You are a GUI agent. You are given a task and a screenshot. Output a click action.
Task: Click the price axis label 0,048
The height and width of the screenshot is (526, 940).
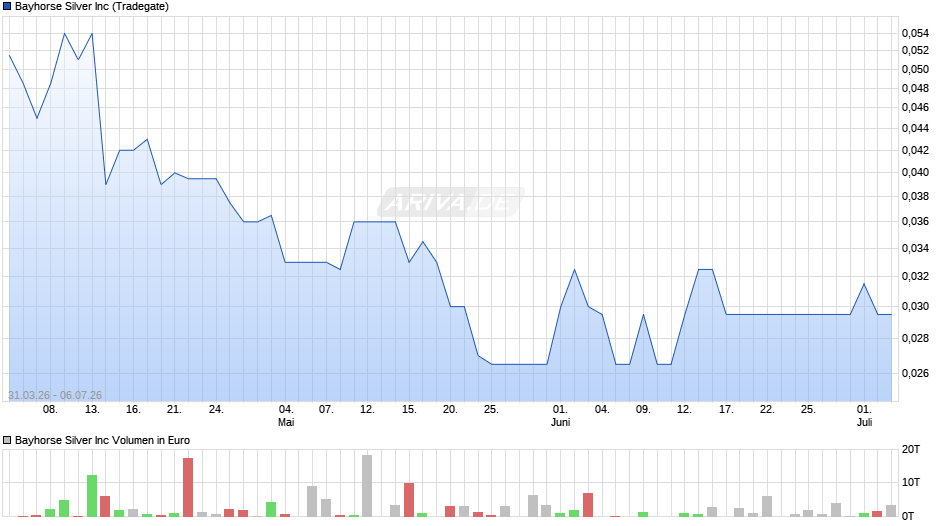pos(915,89)
